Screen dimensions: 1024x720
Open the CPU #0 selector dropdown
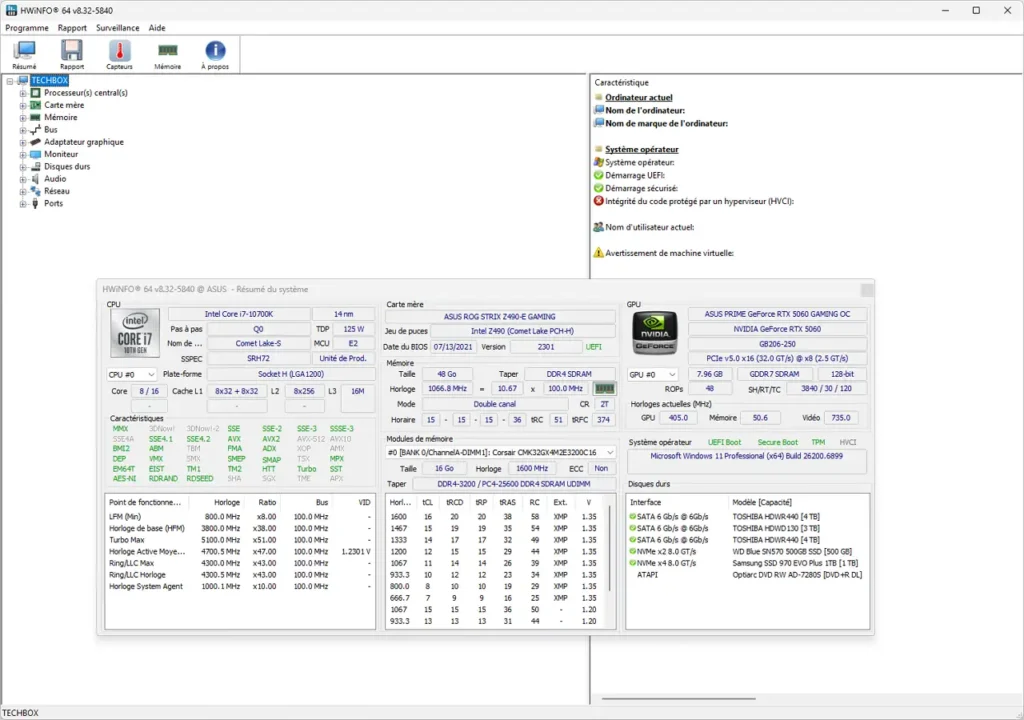132,374
